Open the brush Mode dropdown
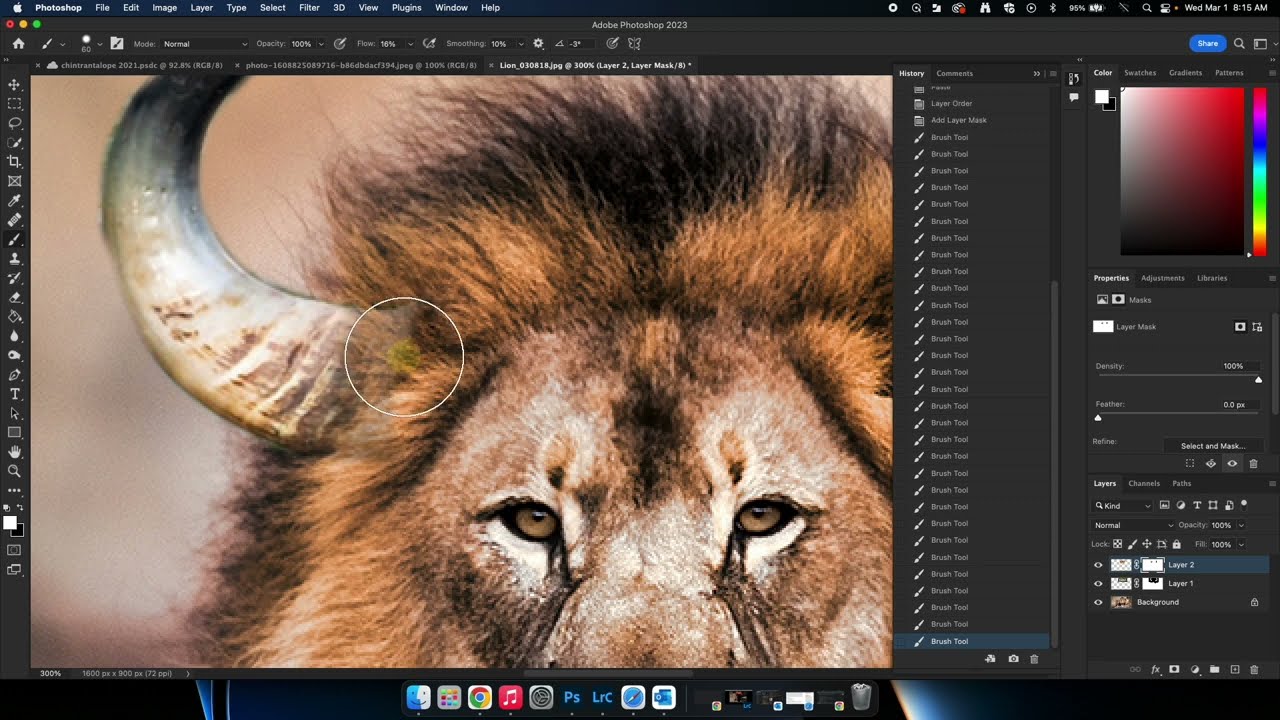Viewport: 1280px width, 720px height. (x=205, y=44)
